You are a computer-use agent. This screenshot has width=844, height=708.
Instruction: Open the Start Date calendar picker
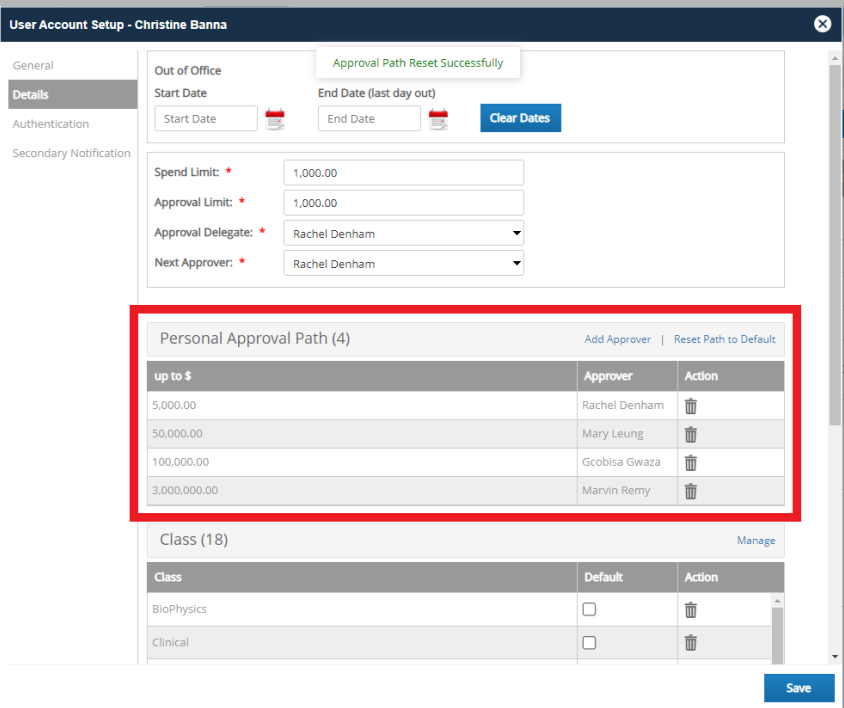coord(276,117)
